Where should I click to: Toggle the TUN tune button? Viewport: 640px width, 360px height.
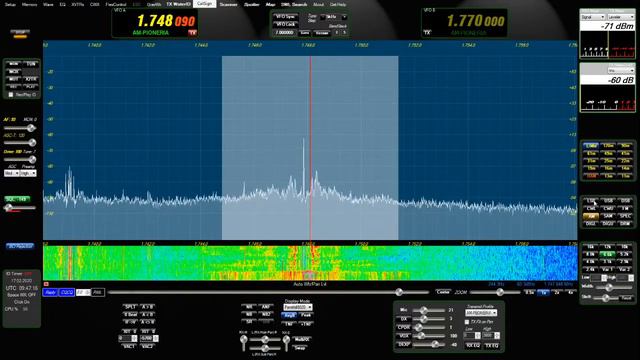coord(31,64)
